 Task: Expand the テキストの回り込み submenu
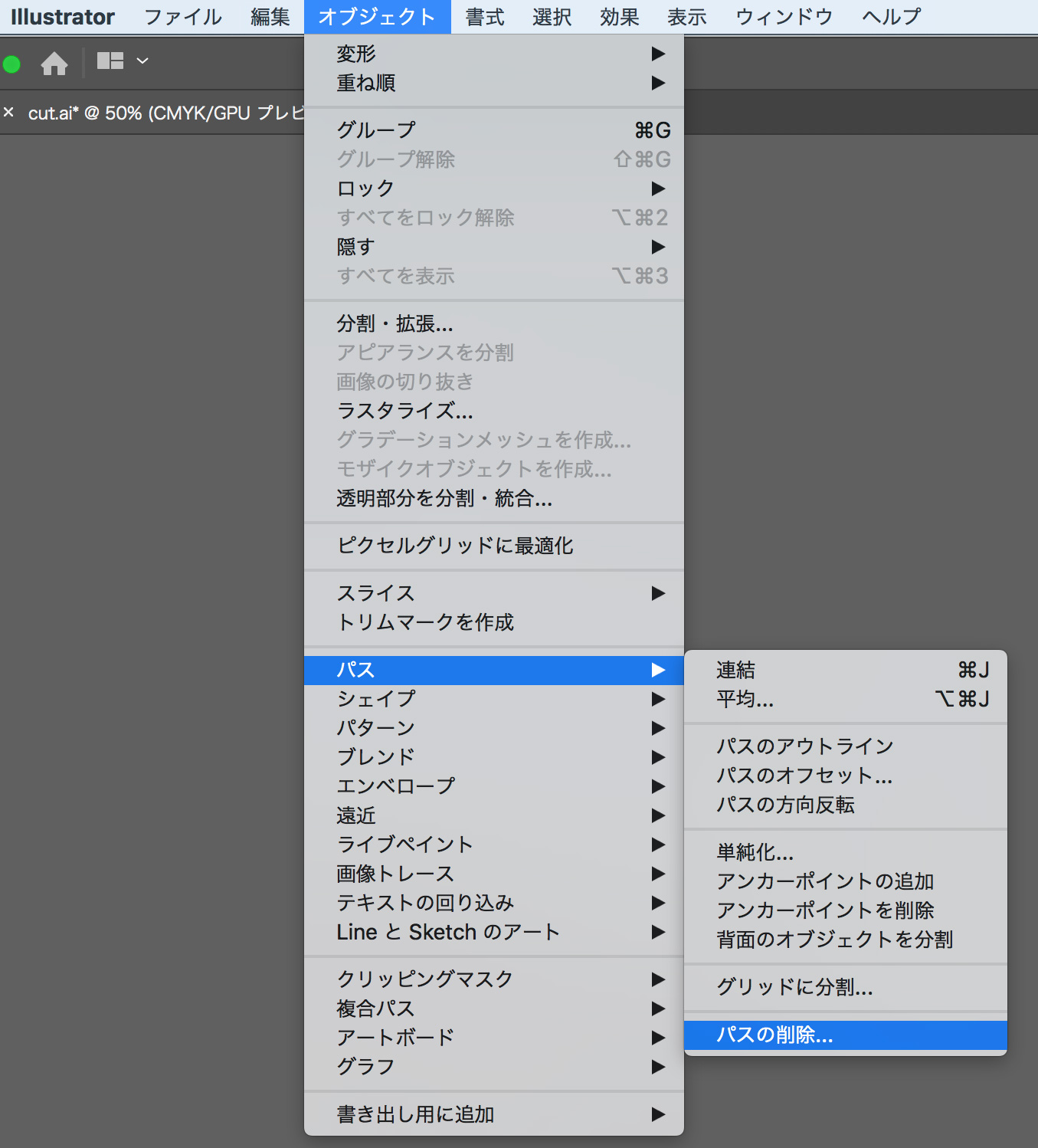[494, 903]
